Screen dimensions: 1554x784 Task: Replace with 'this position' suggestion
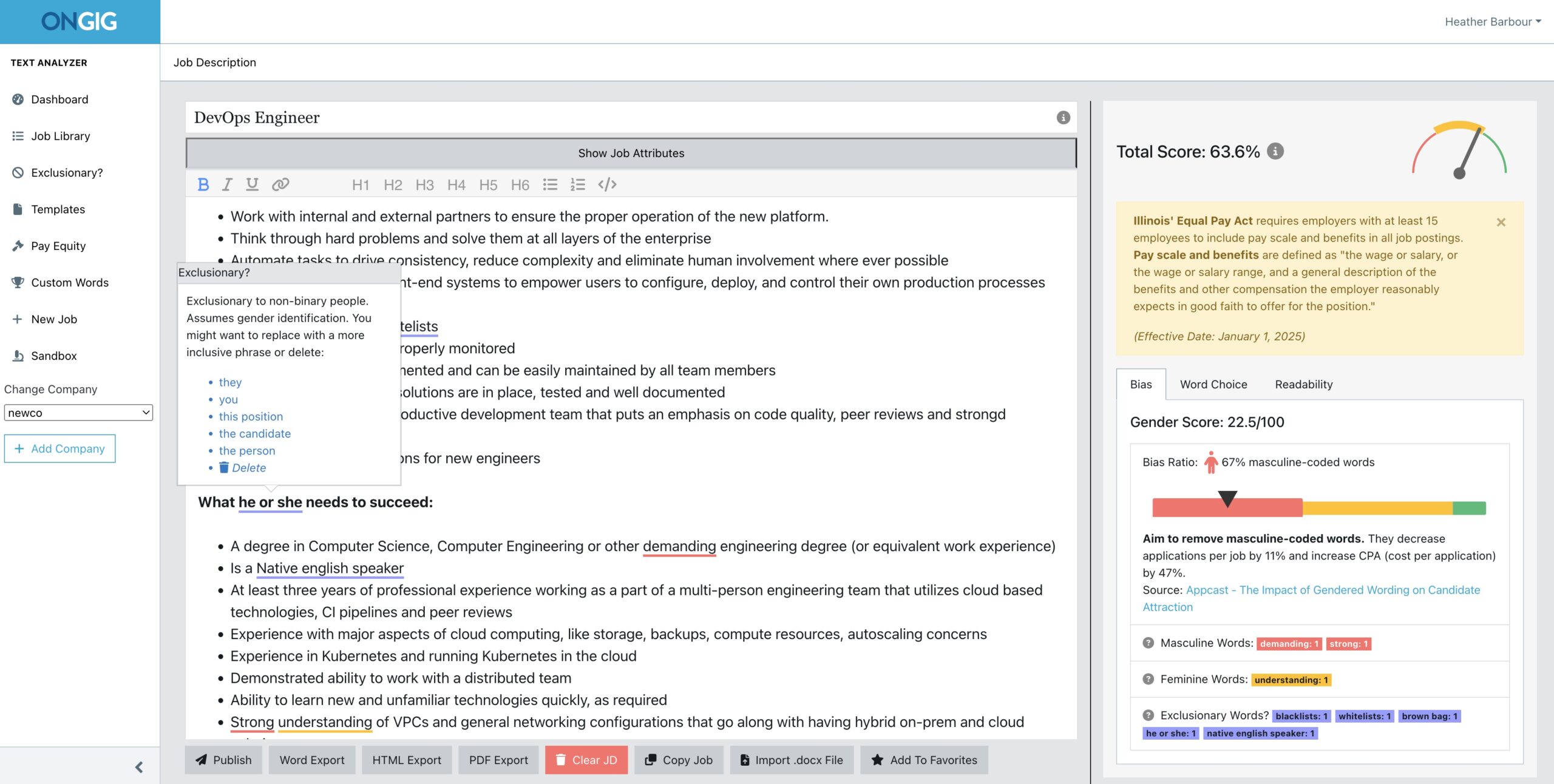[251, 416]
